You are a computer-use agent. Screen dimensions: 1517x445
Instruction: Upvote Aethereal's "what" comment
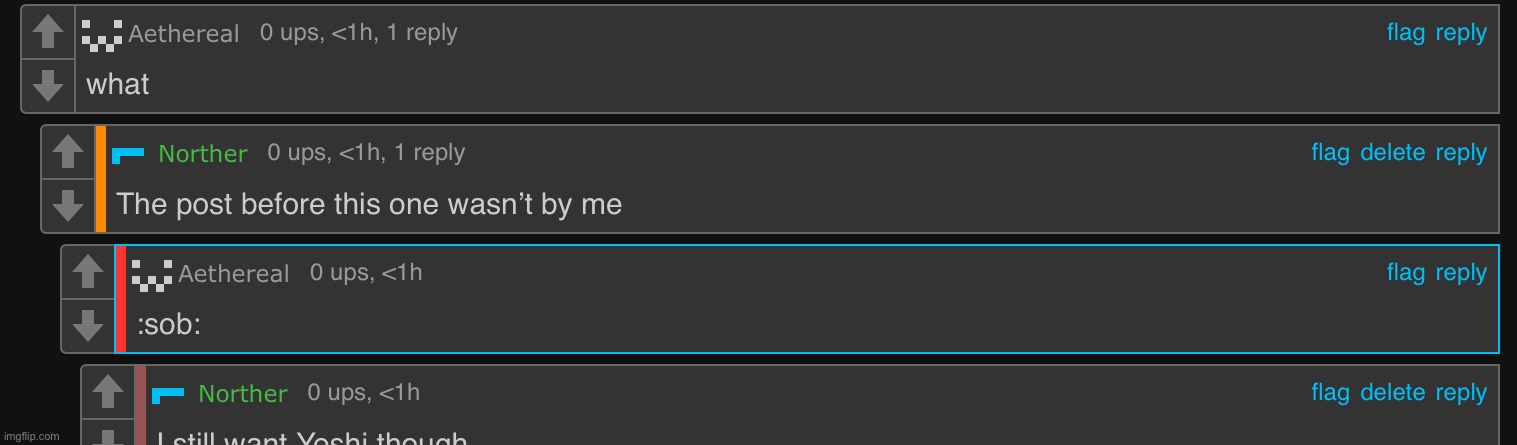(x=48, y=33)
